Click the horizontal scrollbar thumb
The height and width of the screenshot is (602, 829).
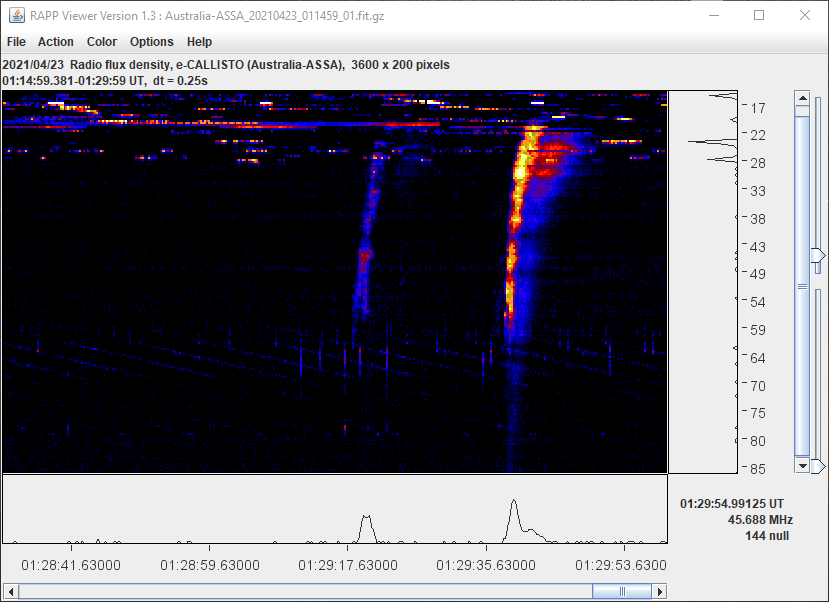(x=621, y=591)
